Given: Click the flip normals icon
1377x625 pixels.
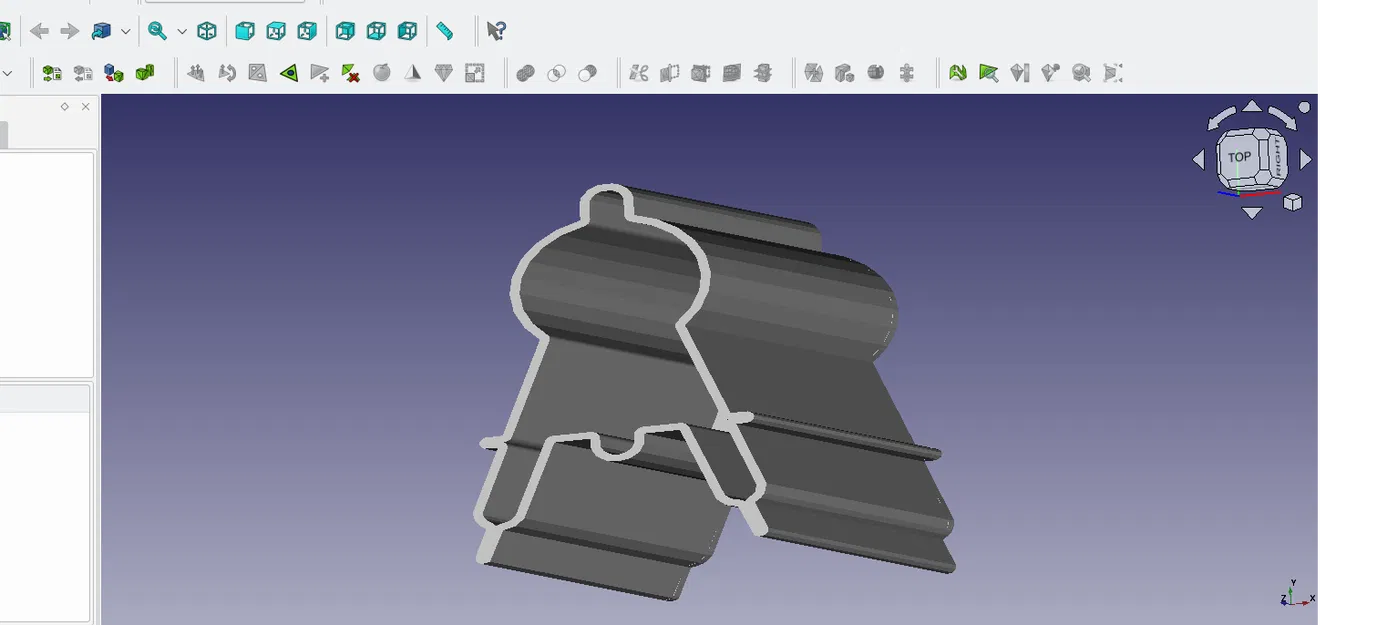Looking at the screenshot, I should point(227,73).
